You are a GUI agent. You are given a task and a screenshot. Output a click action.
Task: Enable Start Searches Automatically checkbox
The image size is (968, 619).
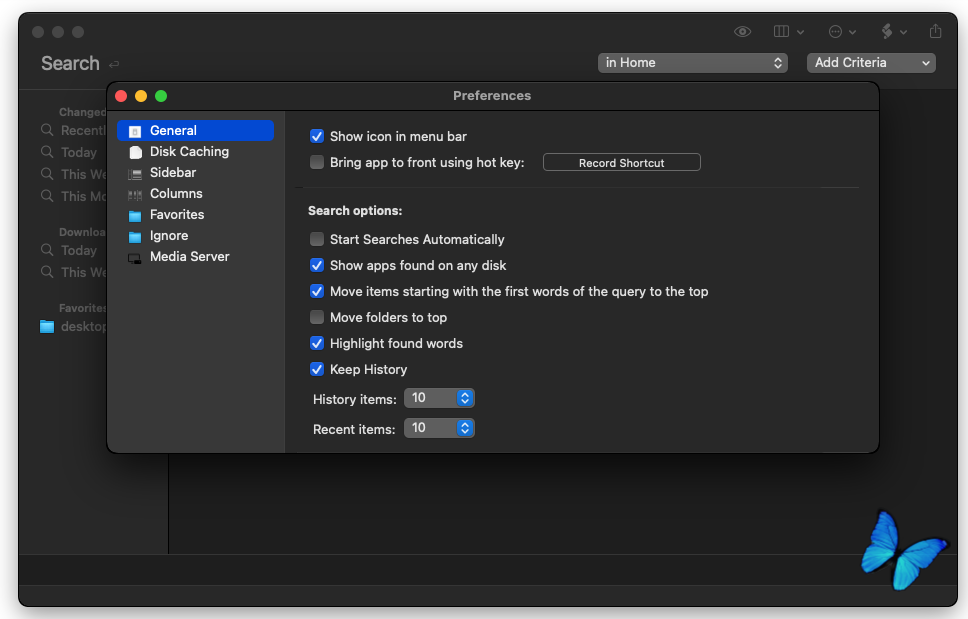tap(317, 240)
